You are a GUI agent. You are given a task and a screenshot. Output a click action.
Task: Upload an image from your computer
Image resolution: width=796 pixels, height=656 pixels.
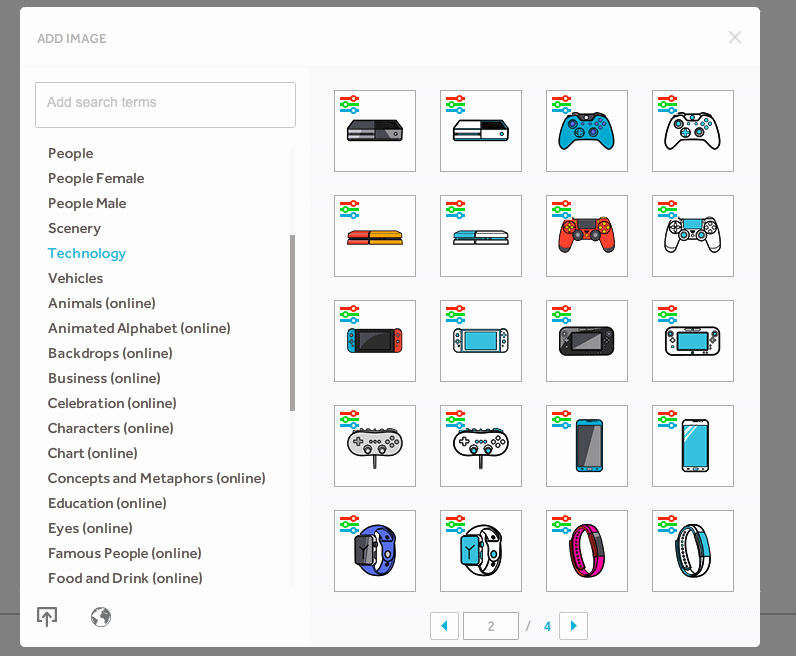47,617
